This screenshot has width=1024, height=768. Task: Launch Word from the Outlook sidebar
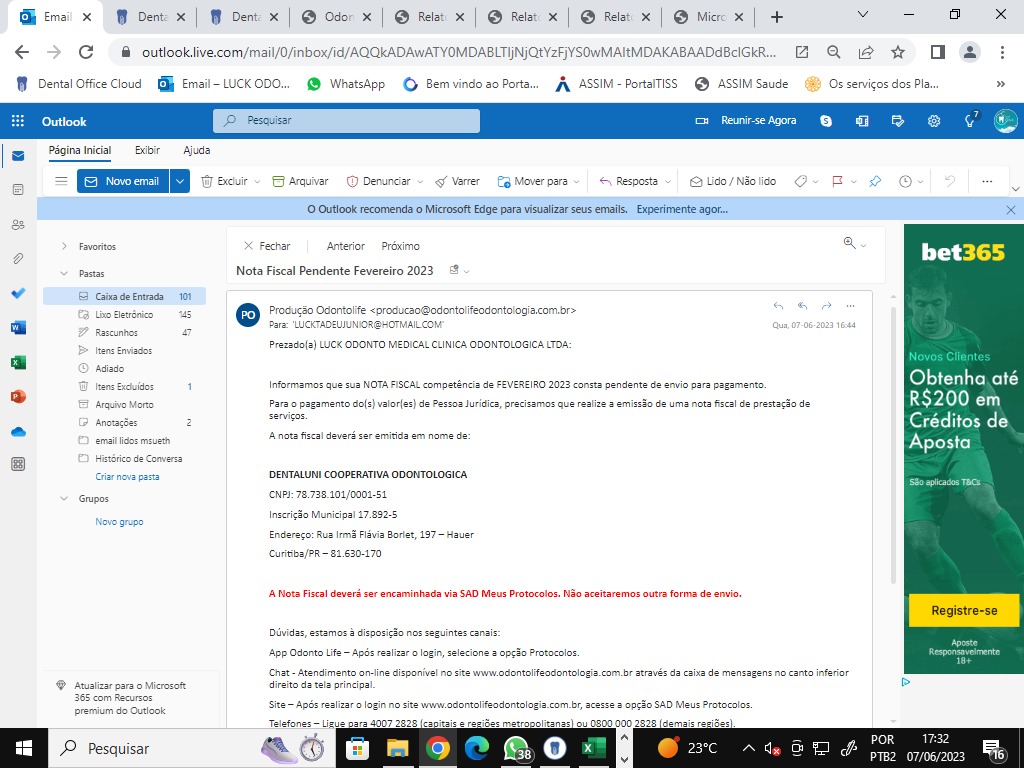click(x=18, y=328)
